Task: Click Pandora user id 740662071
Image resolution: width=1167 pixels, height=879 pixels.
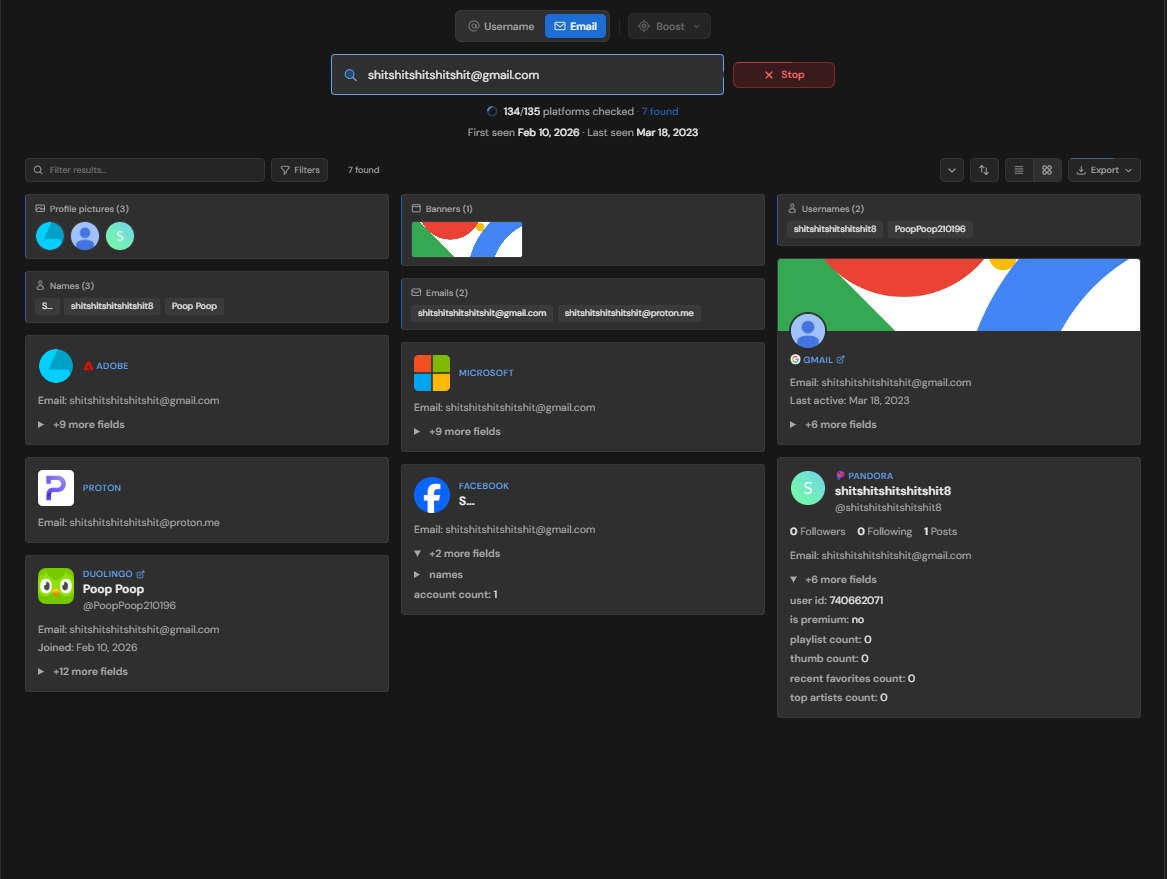Action: [856, 601]
